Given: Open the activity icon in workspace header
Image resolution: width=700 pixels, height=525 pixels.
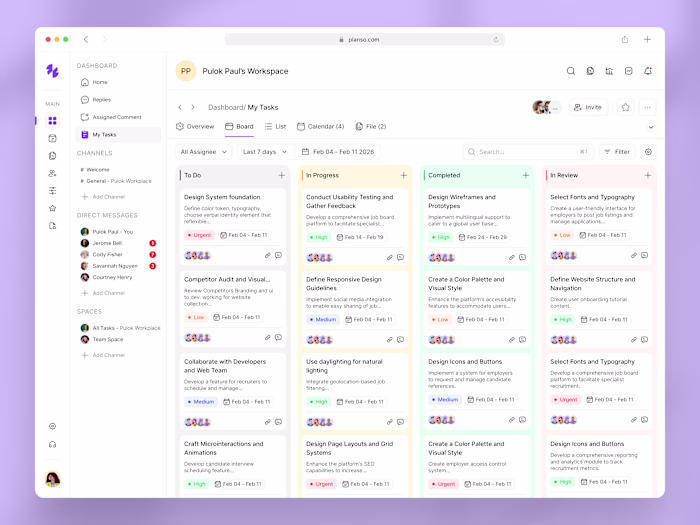Looking at the screenshot, I should pos(629,71).
